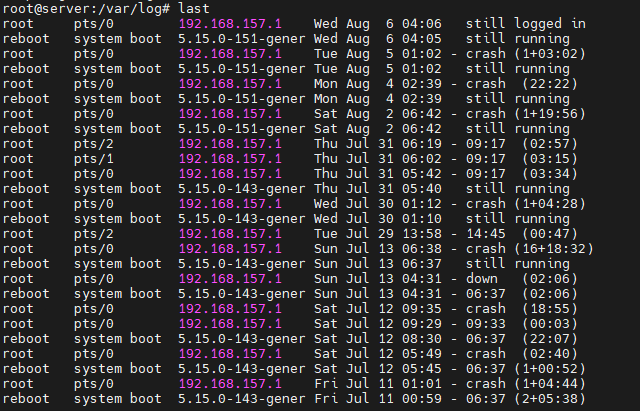This screenshot has height=411, width=640.
Task: Click kernel version on Thu Jul 31 05:40 row
Action: [x=242, y=189]
